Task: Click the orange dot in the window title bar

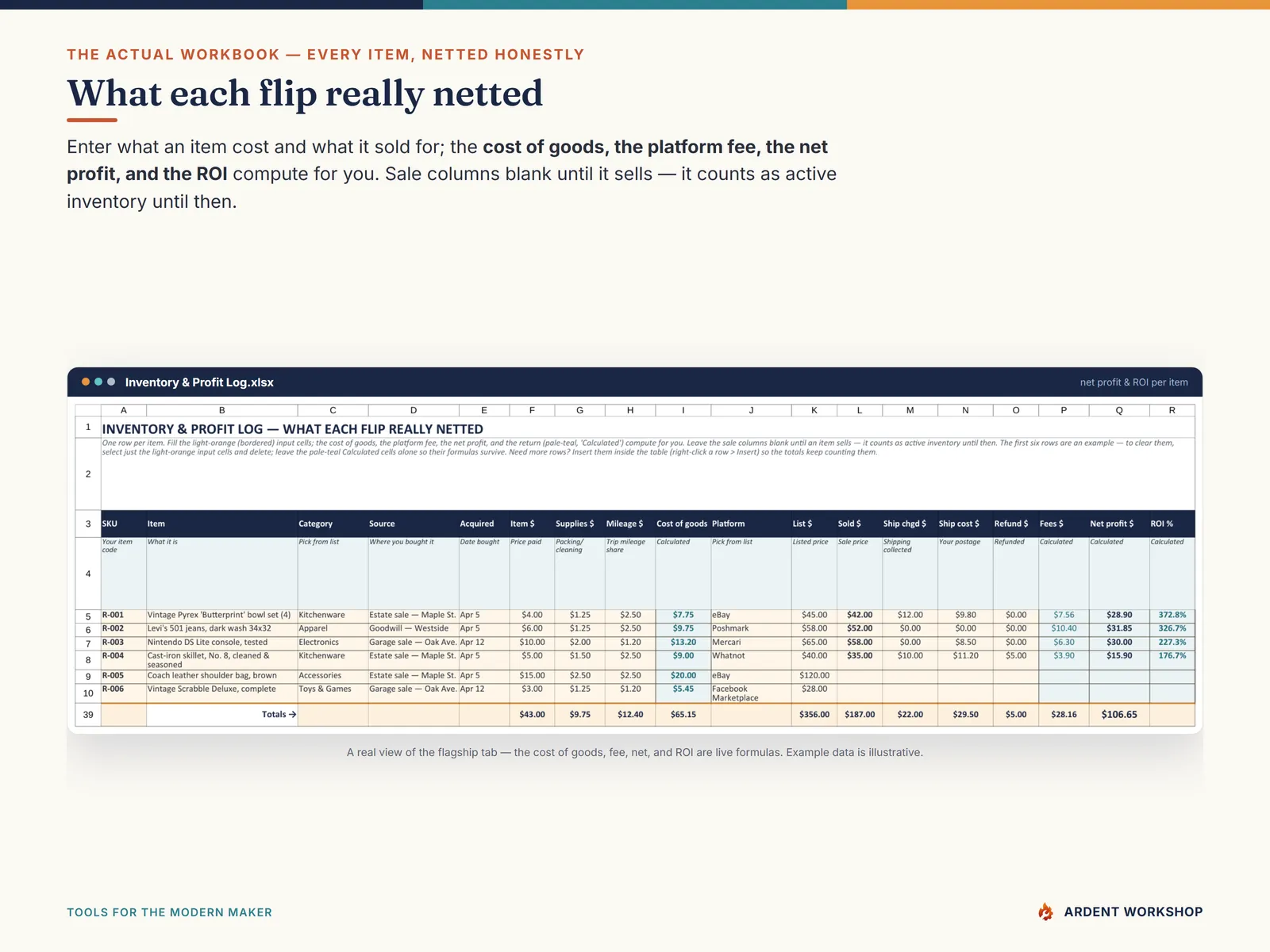Action: tap(86, 382)
